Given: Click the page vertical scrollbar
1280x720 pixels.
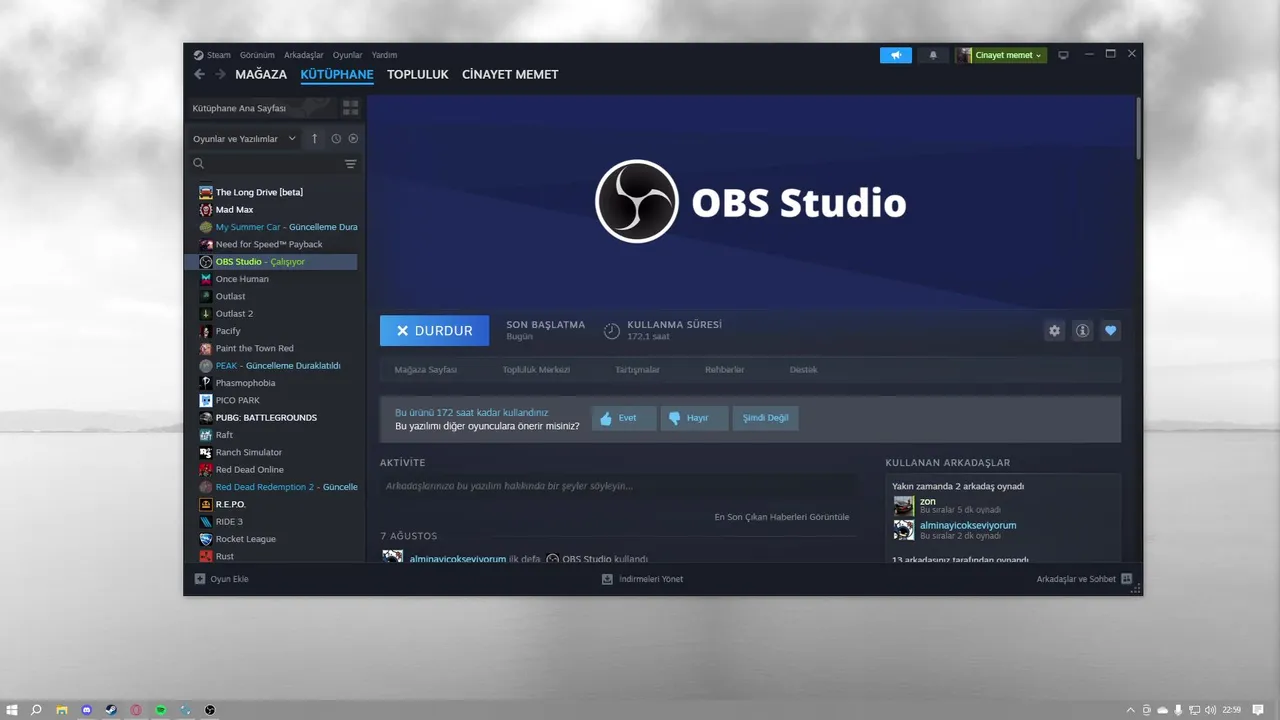Looking at the screenshot, I should (x=1138, y=127).
